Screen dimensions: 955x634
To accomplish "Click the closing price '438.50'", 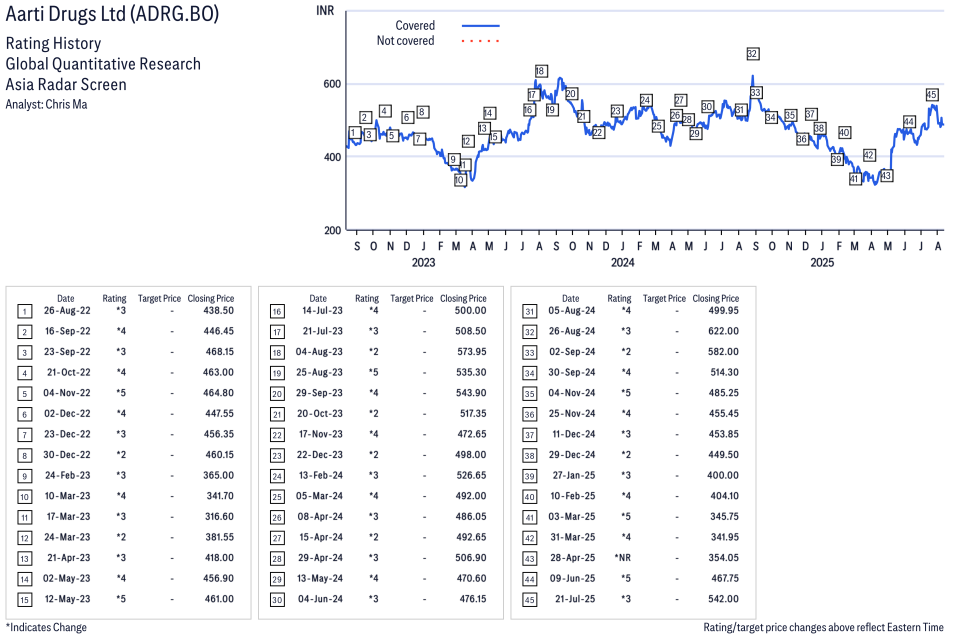I will [219, 311].
